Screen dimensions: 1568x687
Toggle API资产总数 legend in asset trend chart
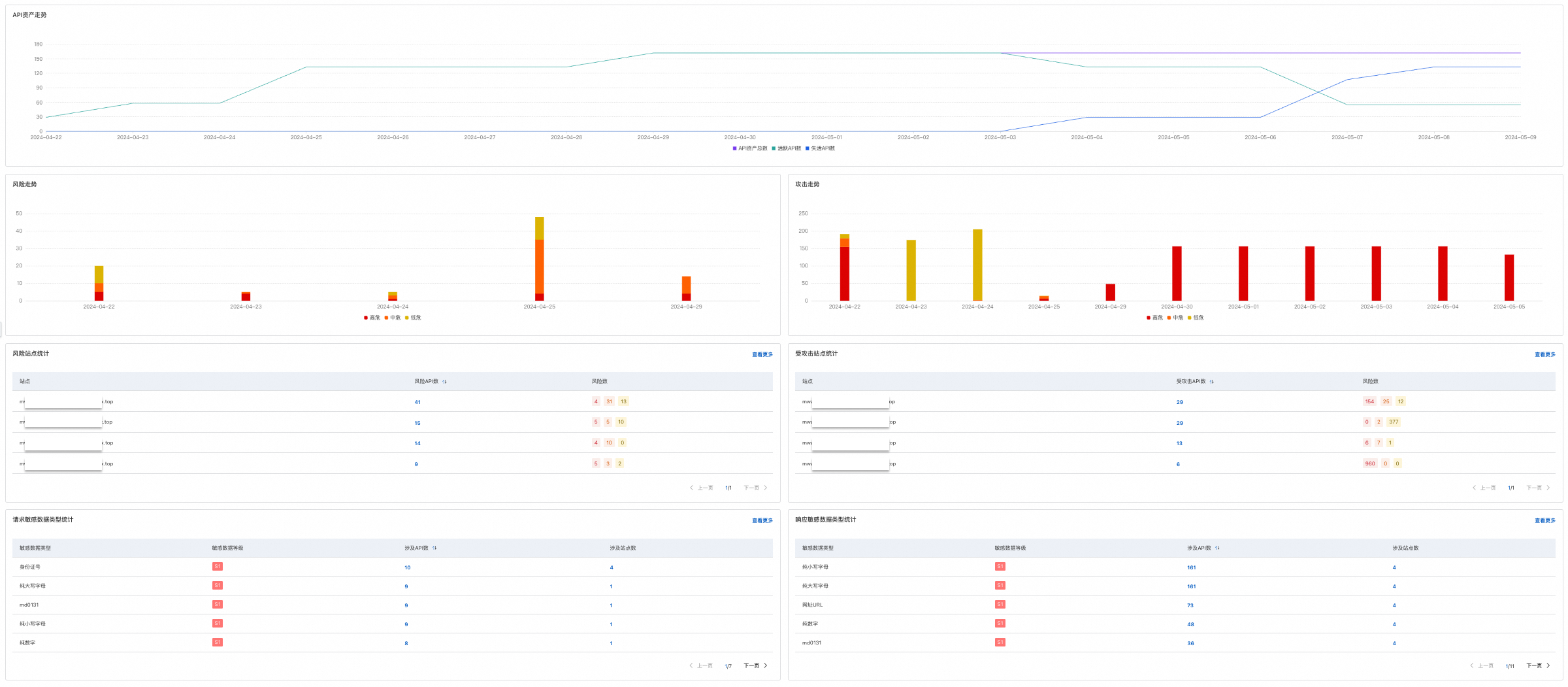[x=750, y=148]
